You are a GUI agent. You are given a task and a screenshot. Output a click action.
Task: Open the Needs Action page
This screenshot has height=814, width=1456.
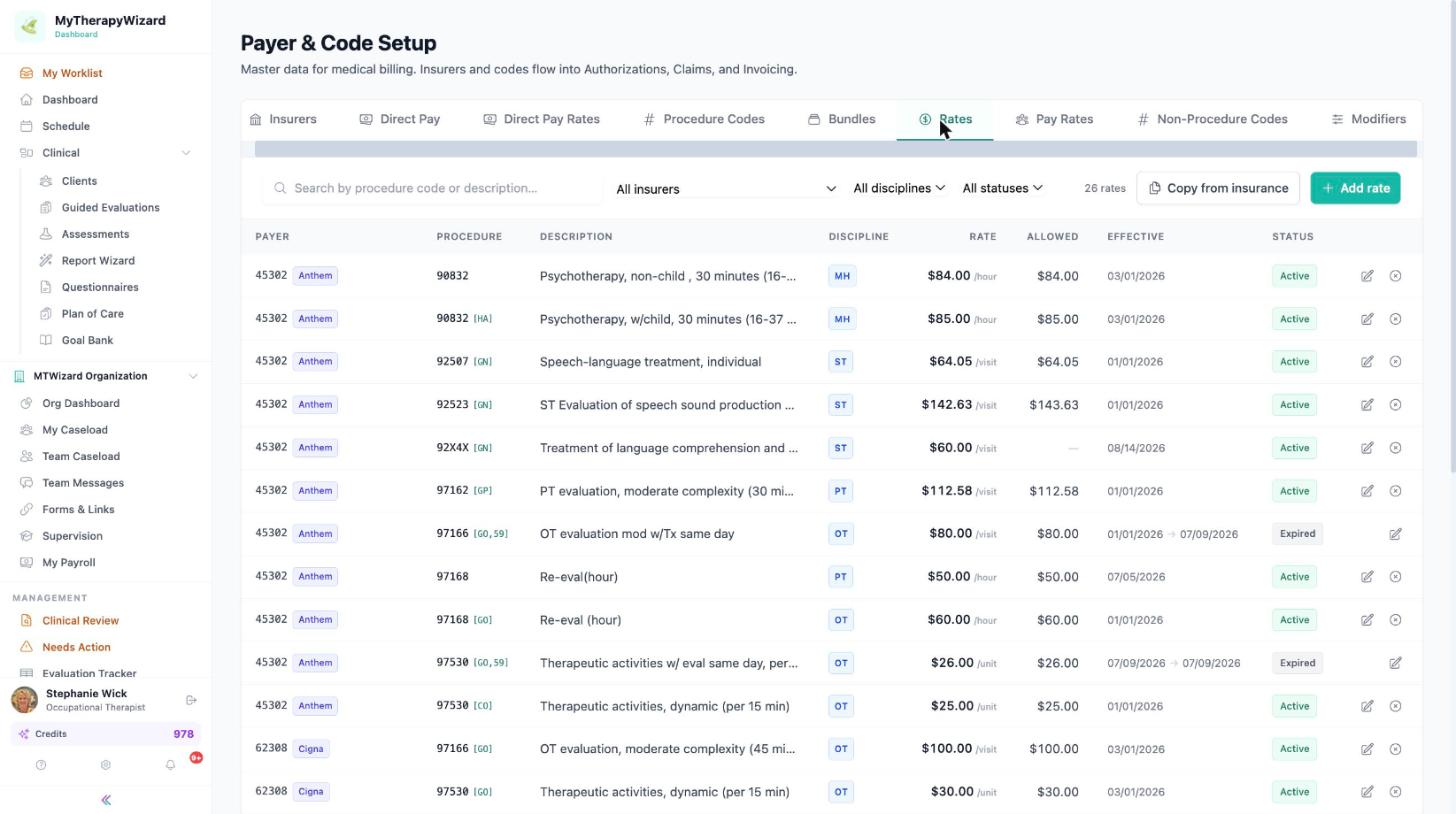pyautogui.click(x=76, y=647)
